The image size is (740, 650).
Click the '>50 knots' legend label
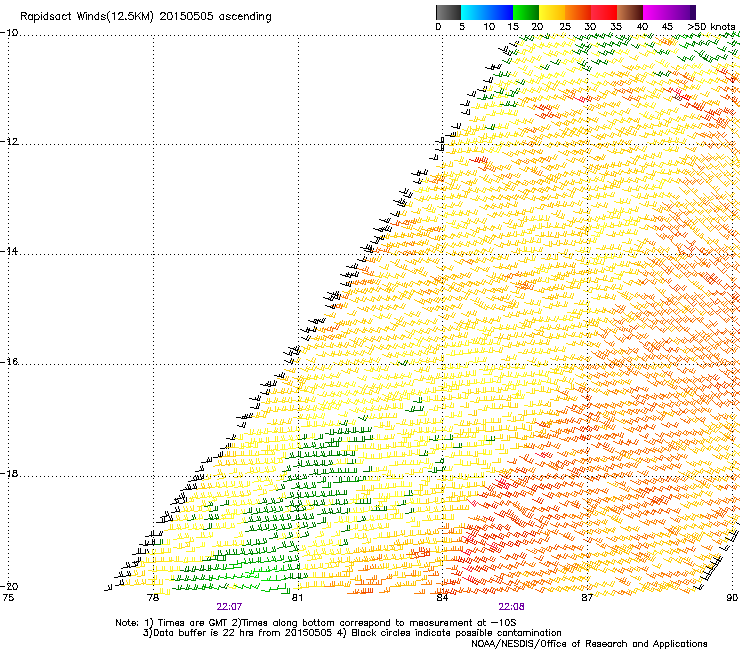point(711,27)
